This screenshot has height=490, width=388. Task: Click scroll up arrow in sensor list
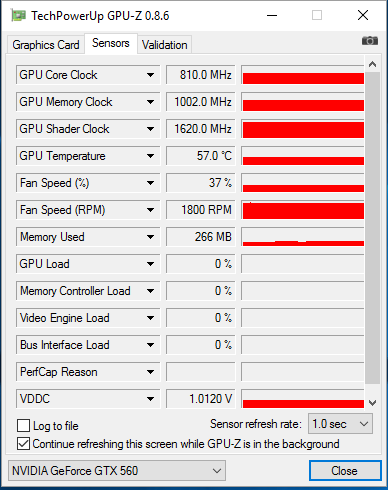click(372, 65)
